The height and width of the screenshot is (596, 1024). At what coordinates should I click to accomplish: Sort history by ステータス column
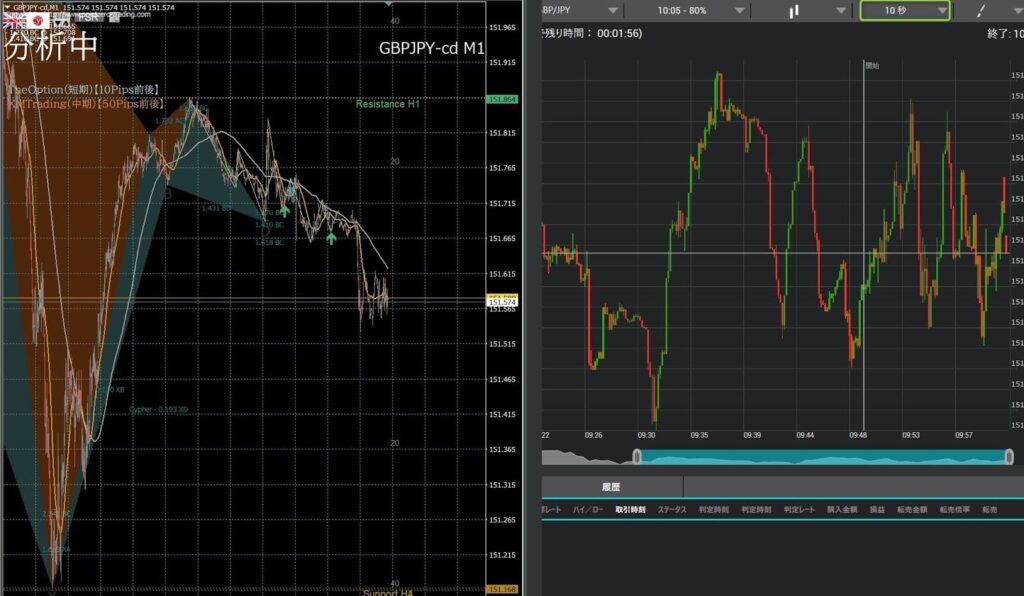(x=672, y=510)
